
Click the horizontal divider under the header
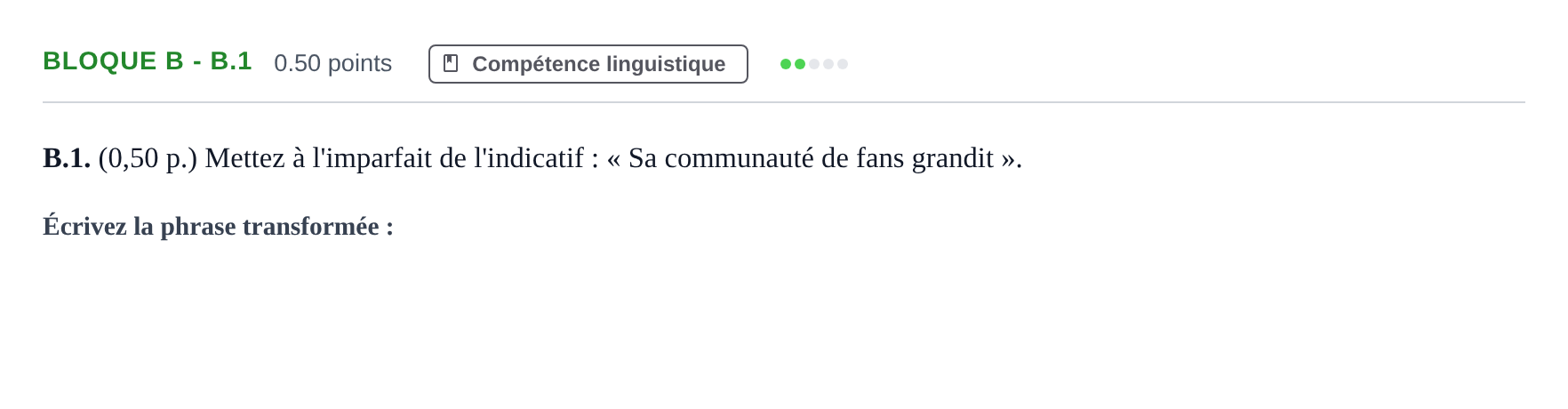coord(784,102)
